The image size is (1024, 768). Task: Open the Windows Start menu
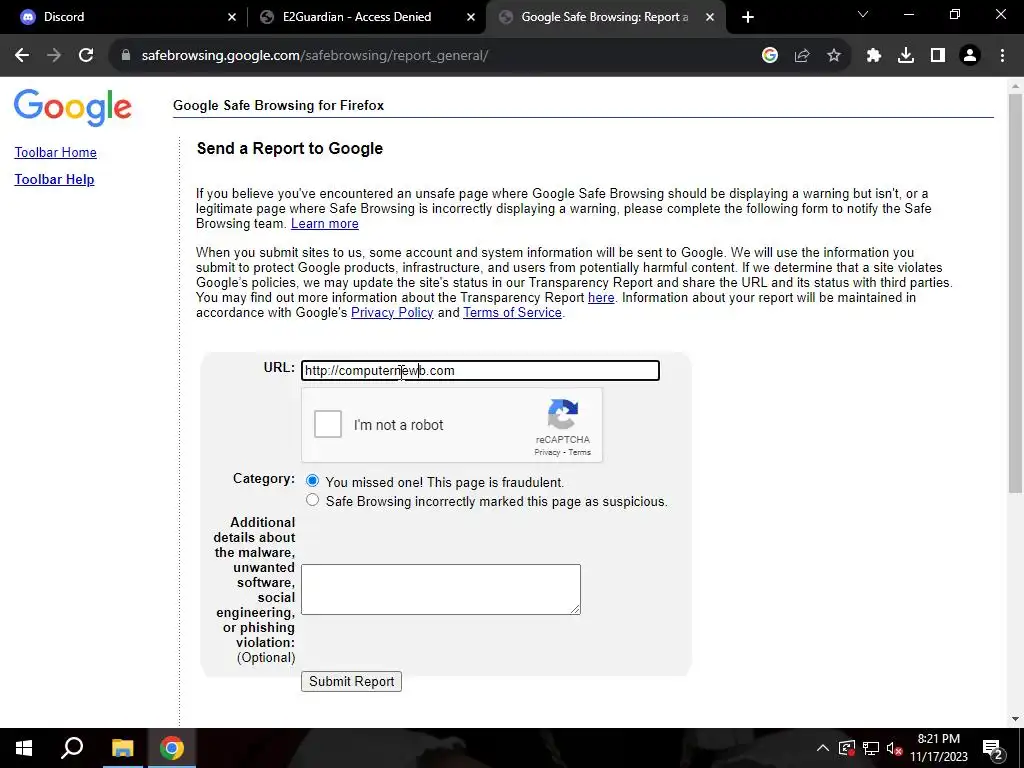24,748
